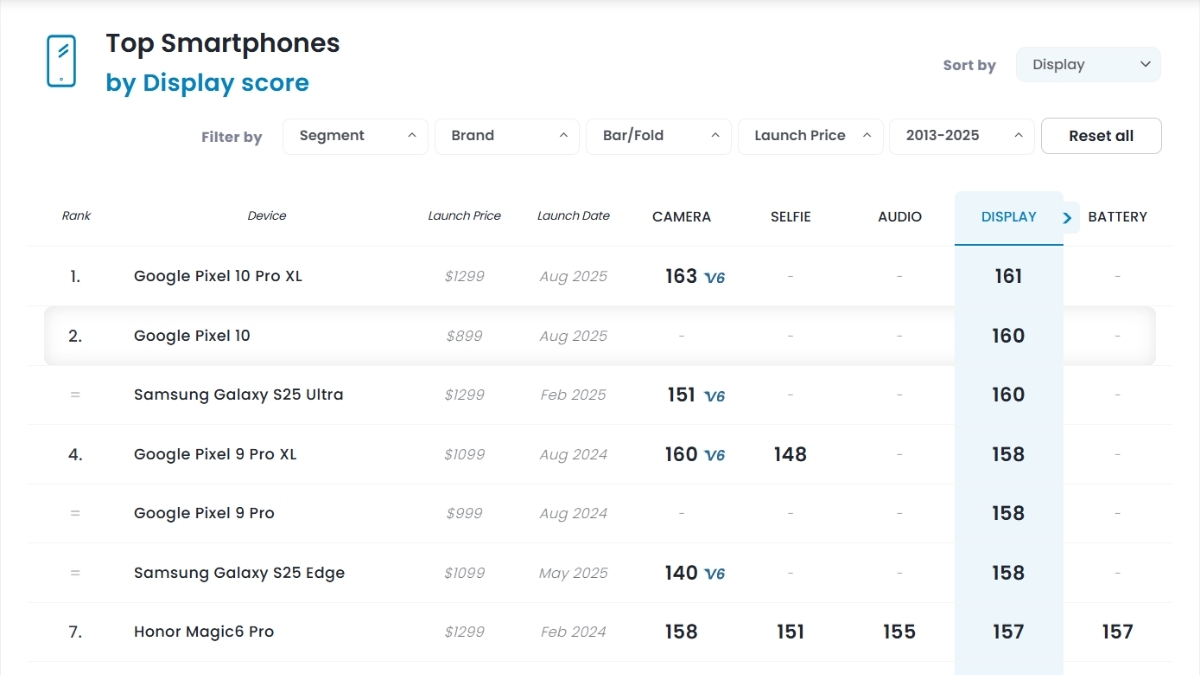
Task: Open the Honor Magic6 Pro device link
Action: pyautogui.click(x=204, y=632)
